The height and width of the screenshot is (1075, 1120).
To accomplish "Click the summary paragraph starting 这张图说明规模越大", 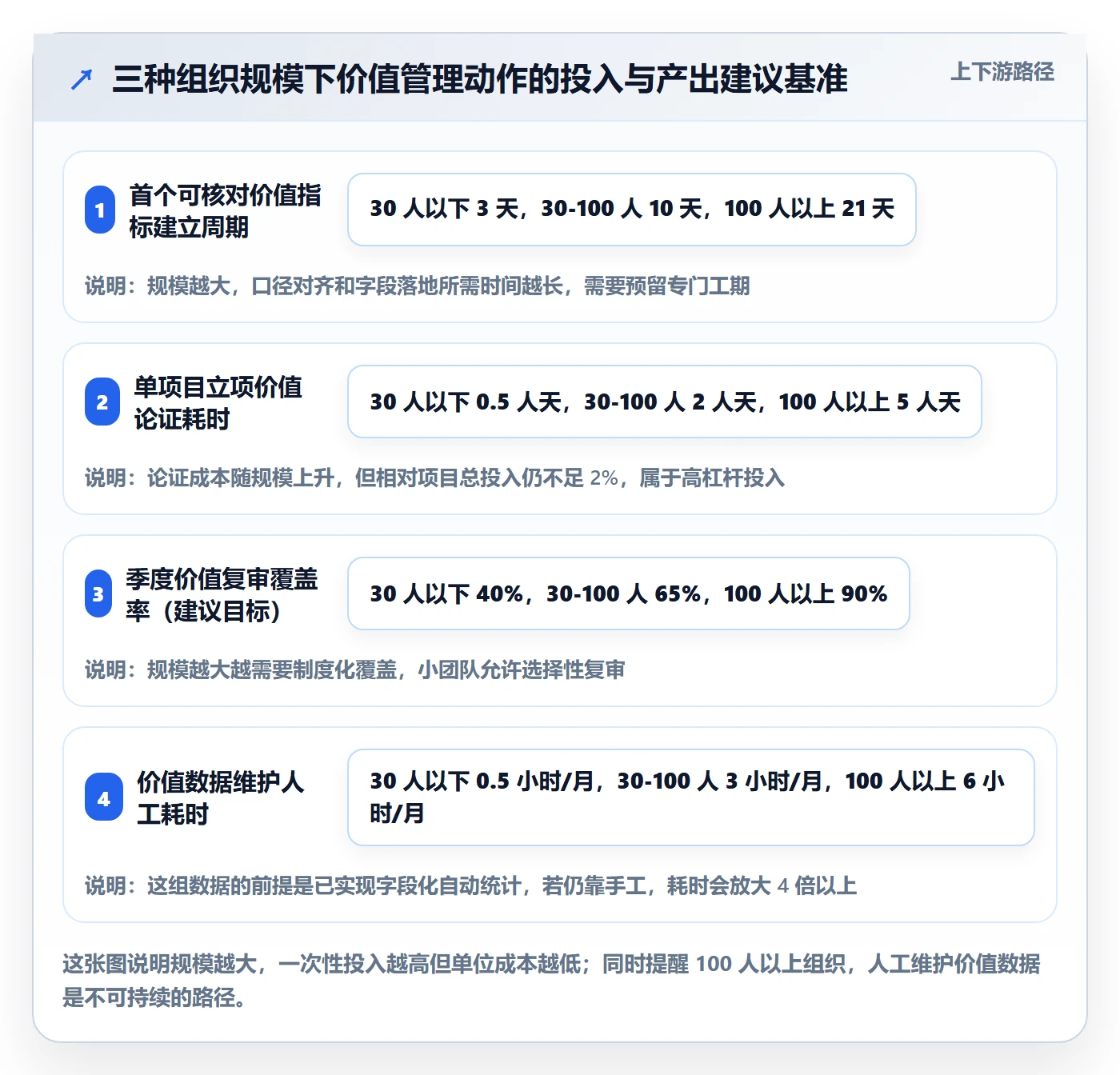I will coord(551,980).
